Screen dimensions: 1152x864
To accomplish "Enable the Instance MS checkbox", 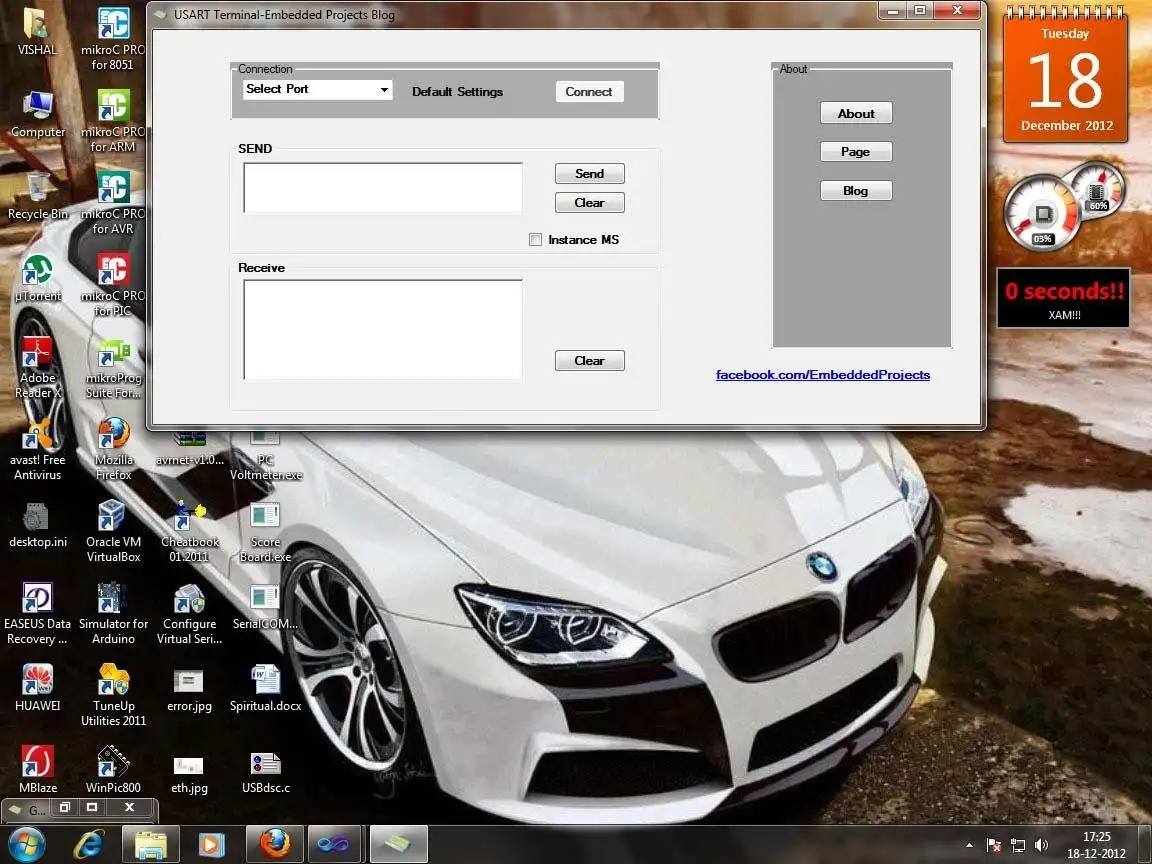I will (536, 239).
